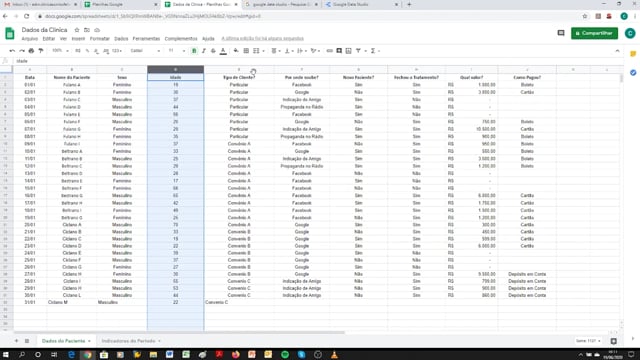Open the font size dropdown
640x360 pixels.
tap(177, 51)
